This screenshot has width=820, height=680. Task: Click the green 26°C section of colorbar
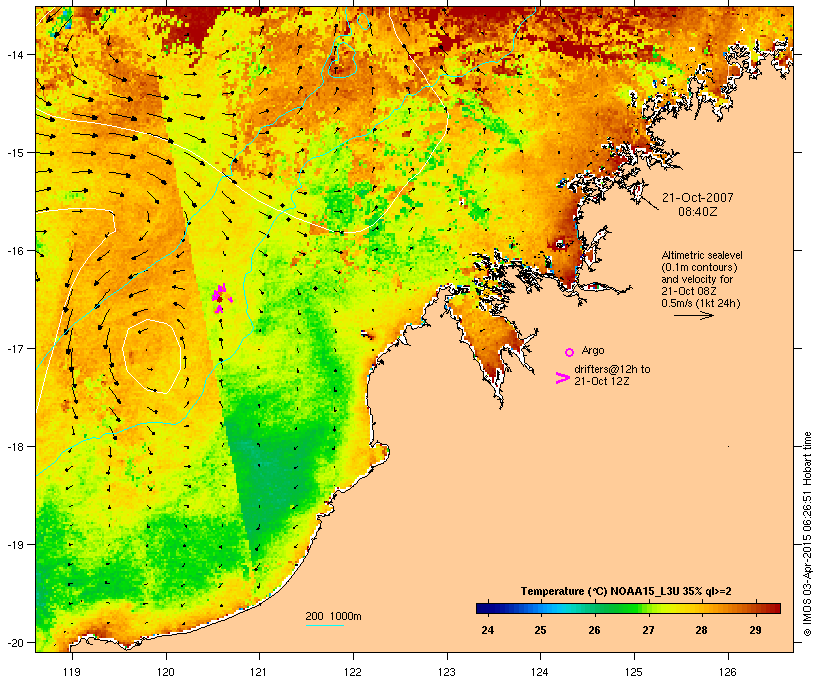pyautogui.click(x=595, y=608)
